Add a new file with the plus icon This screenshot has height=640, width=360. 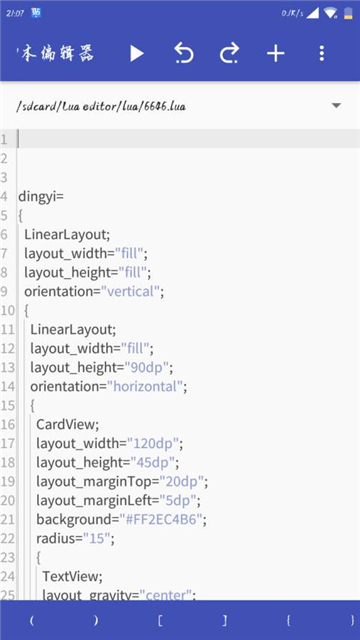[x=276, y=53]
